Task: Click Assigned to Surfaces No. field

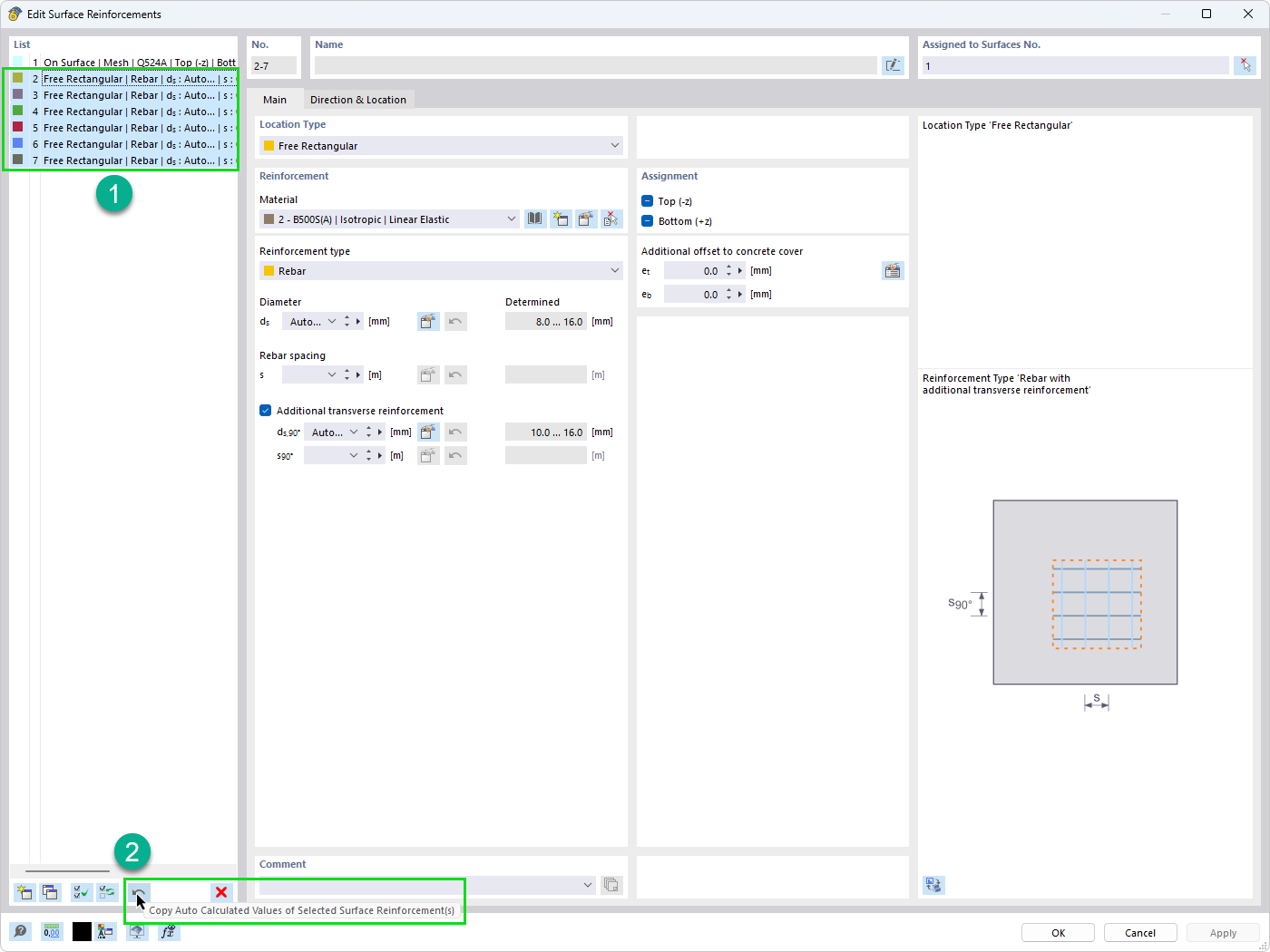Action: [x=1076, y=65]
